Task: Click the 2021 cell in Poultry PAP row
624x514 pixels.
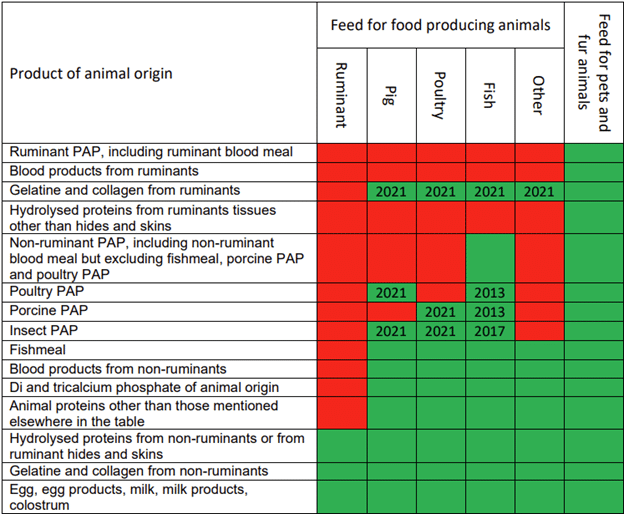Action: (x=391, y=293)
